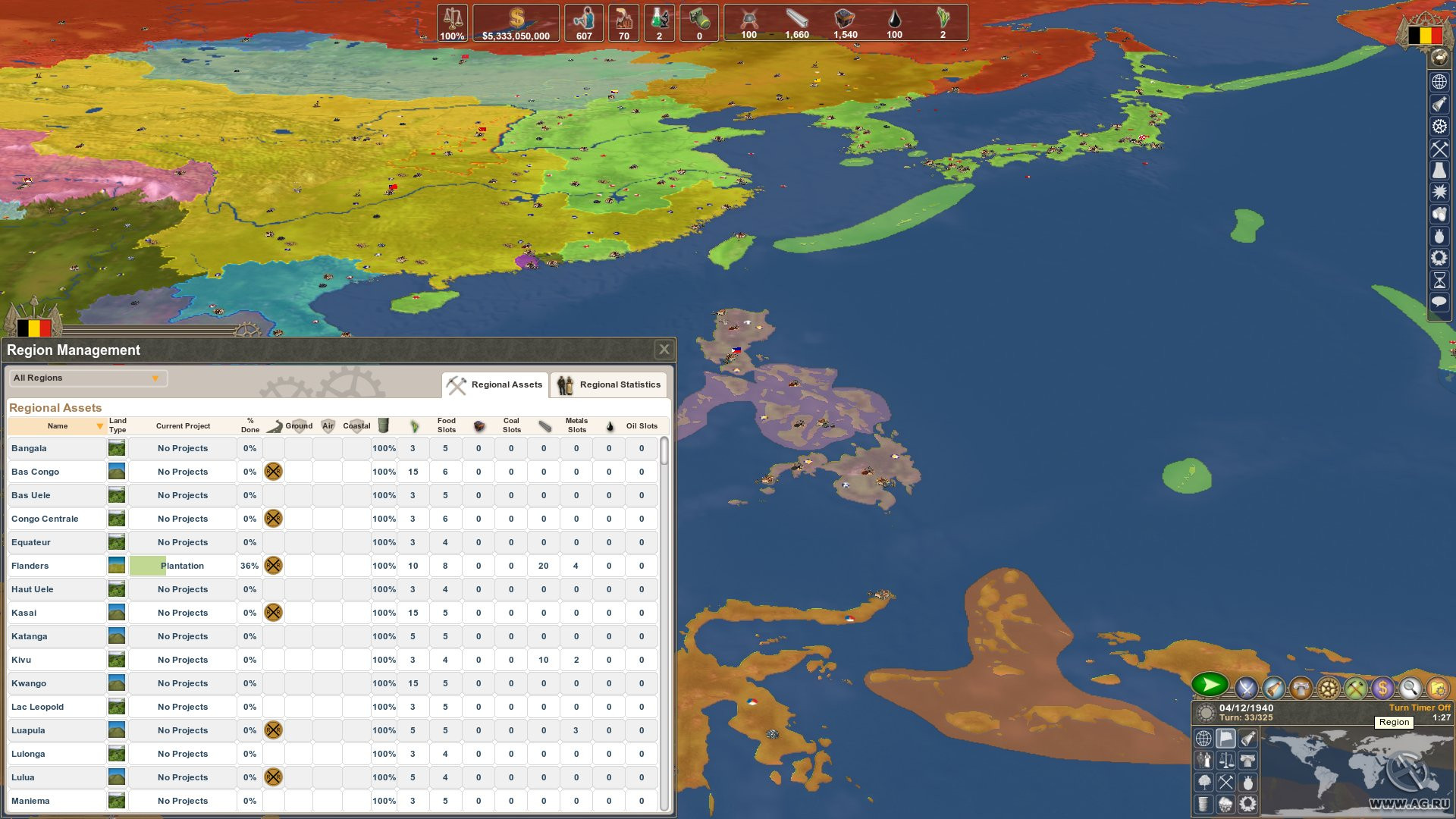Open the speech bubble chat icon
Image resolution: width=1456 pixels, height=819 pixels.
[1439, 303]
